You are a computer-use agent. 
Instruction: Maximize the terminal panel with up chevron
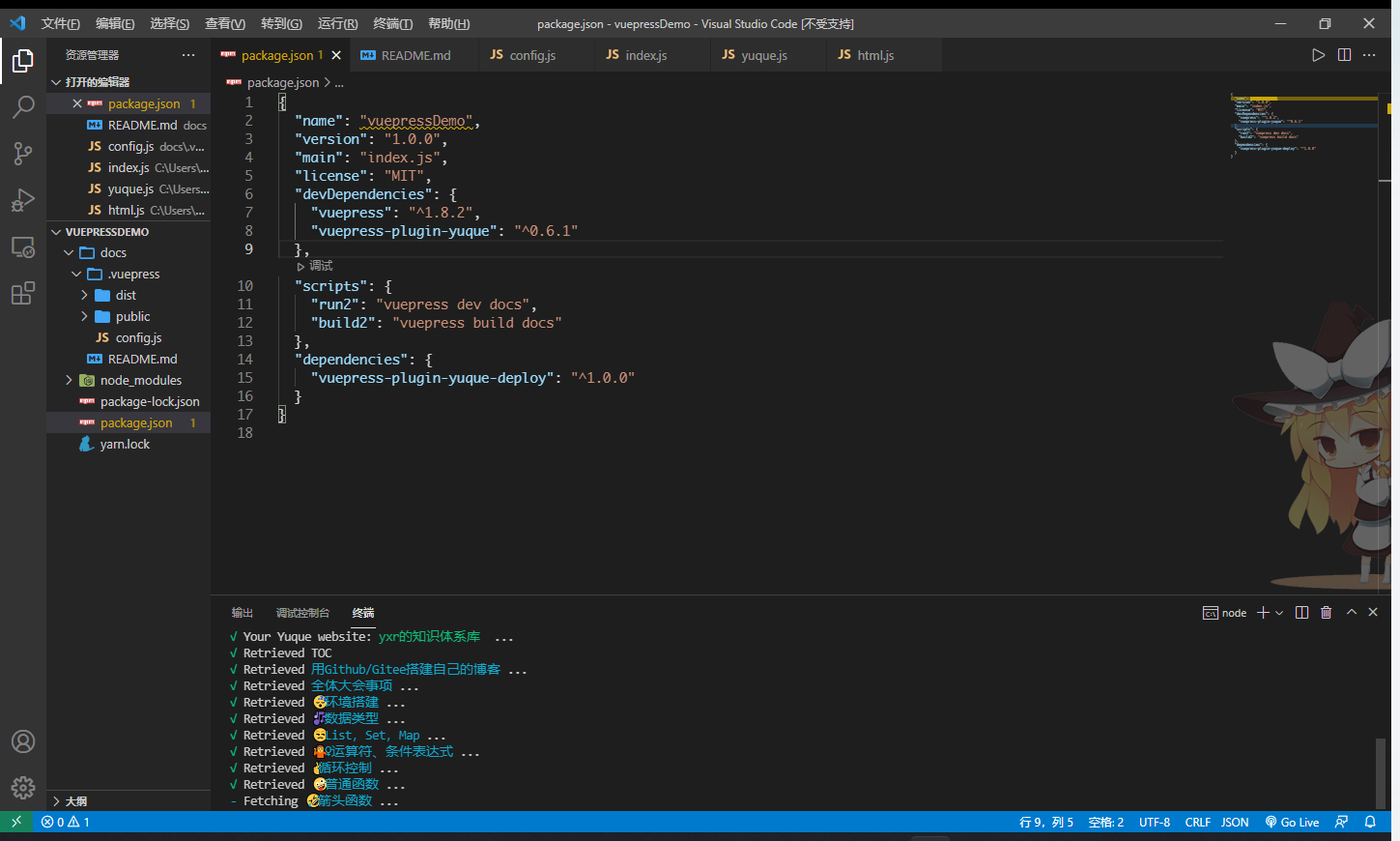point(1352,613)
